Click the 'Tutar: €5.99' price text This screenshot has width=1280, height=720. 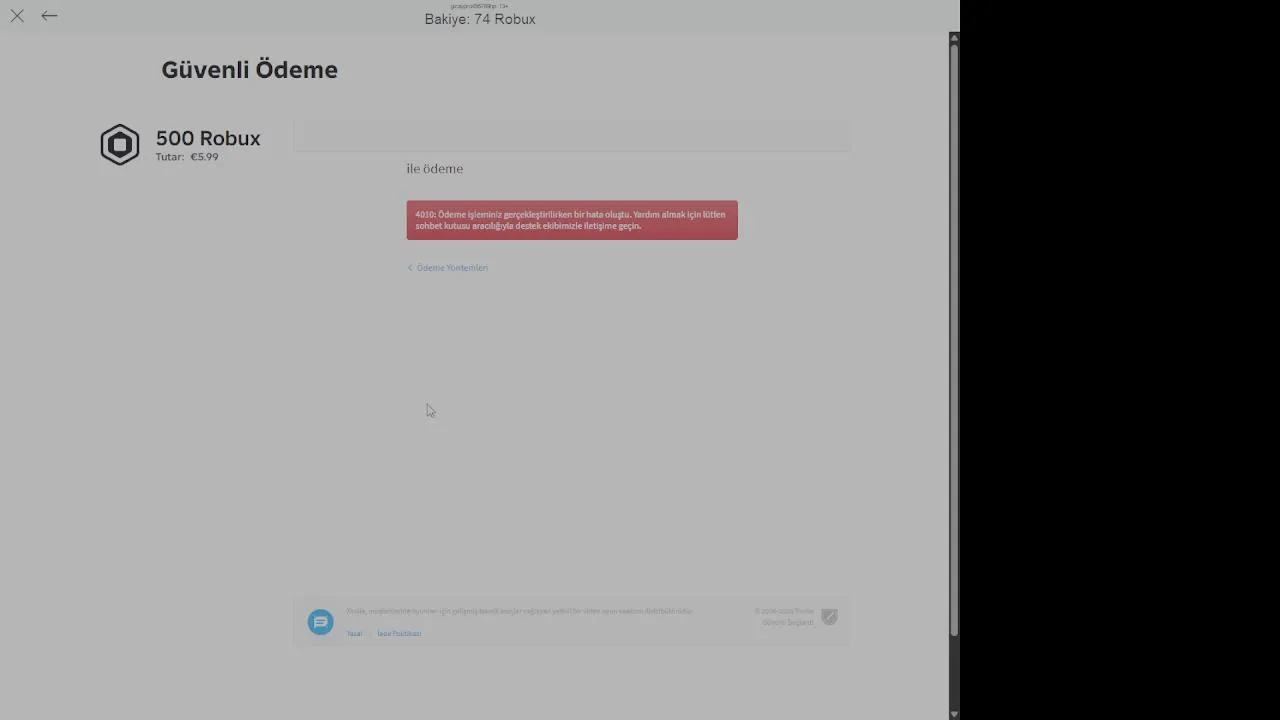tap(187, 157)
